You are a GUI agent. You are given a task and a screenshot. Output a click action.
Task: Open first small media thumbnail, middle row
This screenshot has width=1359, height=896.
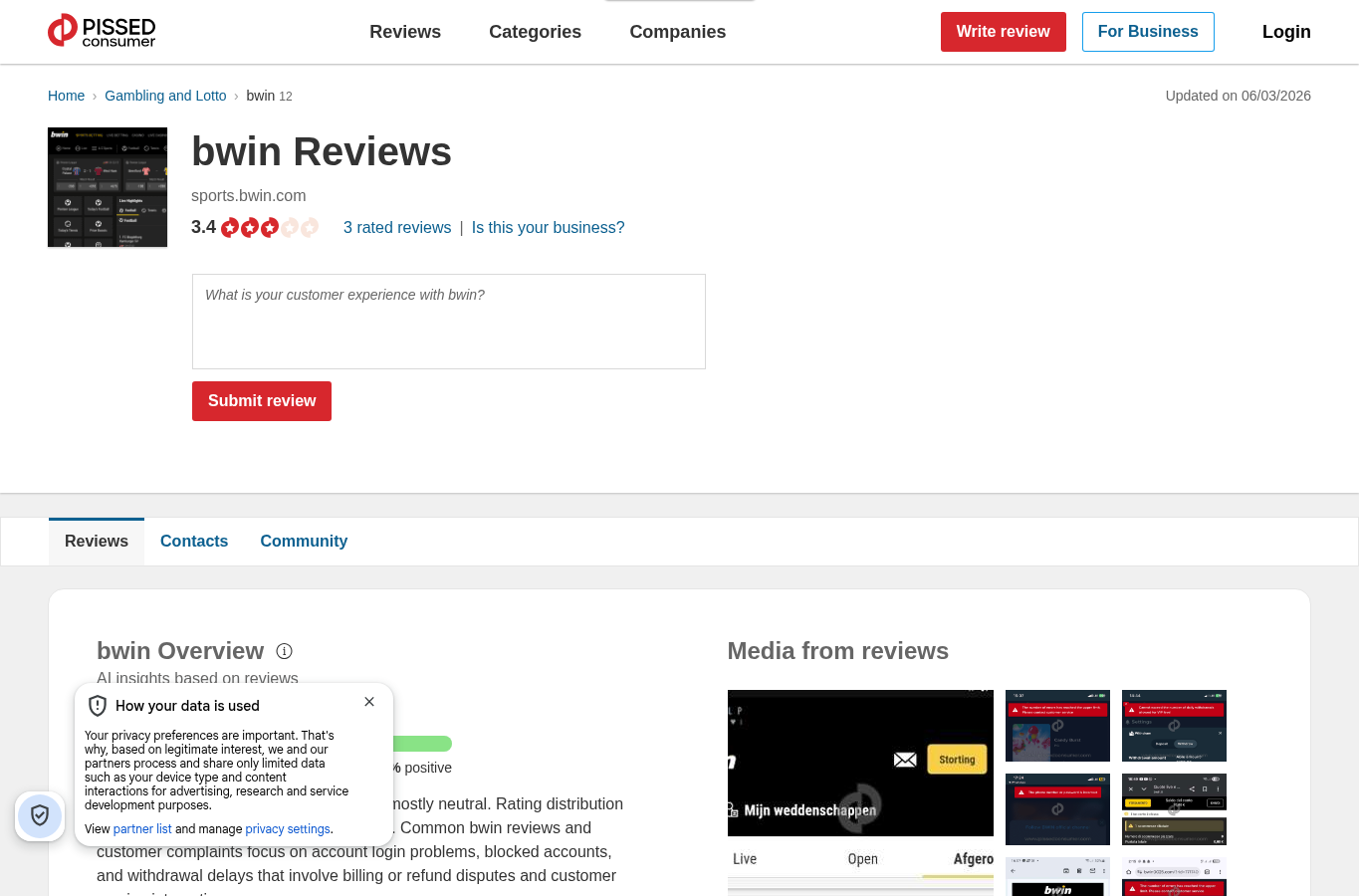pos(1057,809)
